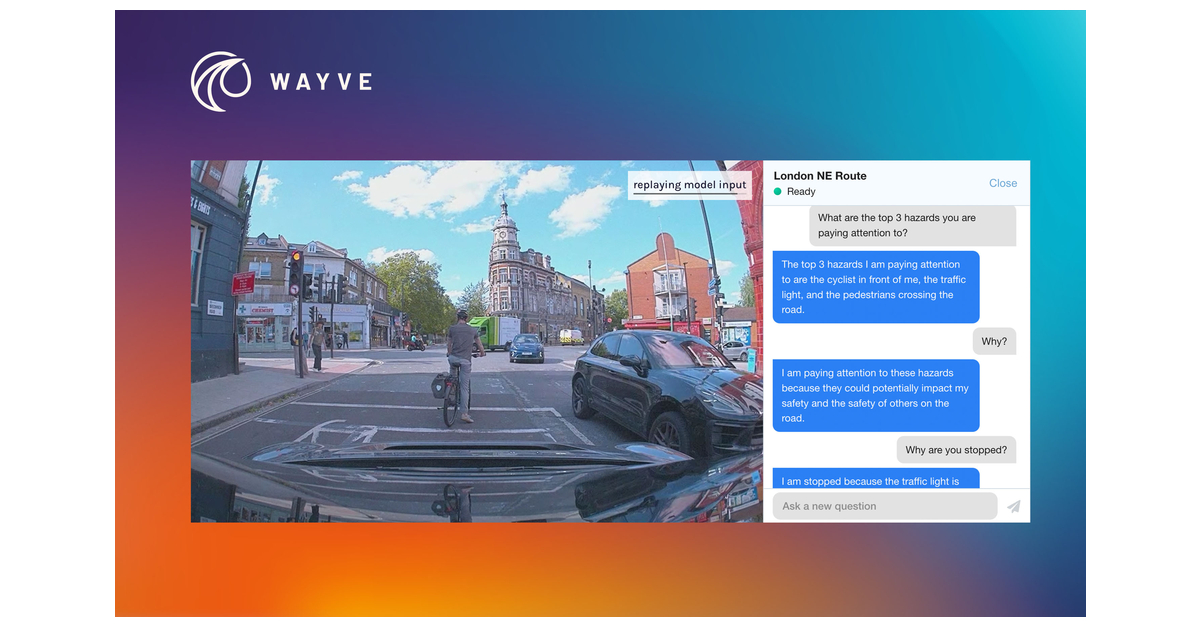The image size is (1200, 627).
Task: Click the model's blue hazards response bubble
Action: (875, 287)
